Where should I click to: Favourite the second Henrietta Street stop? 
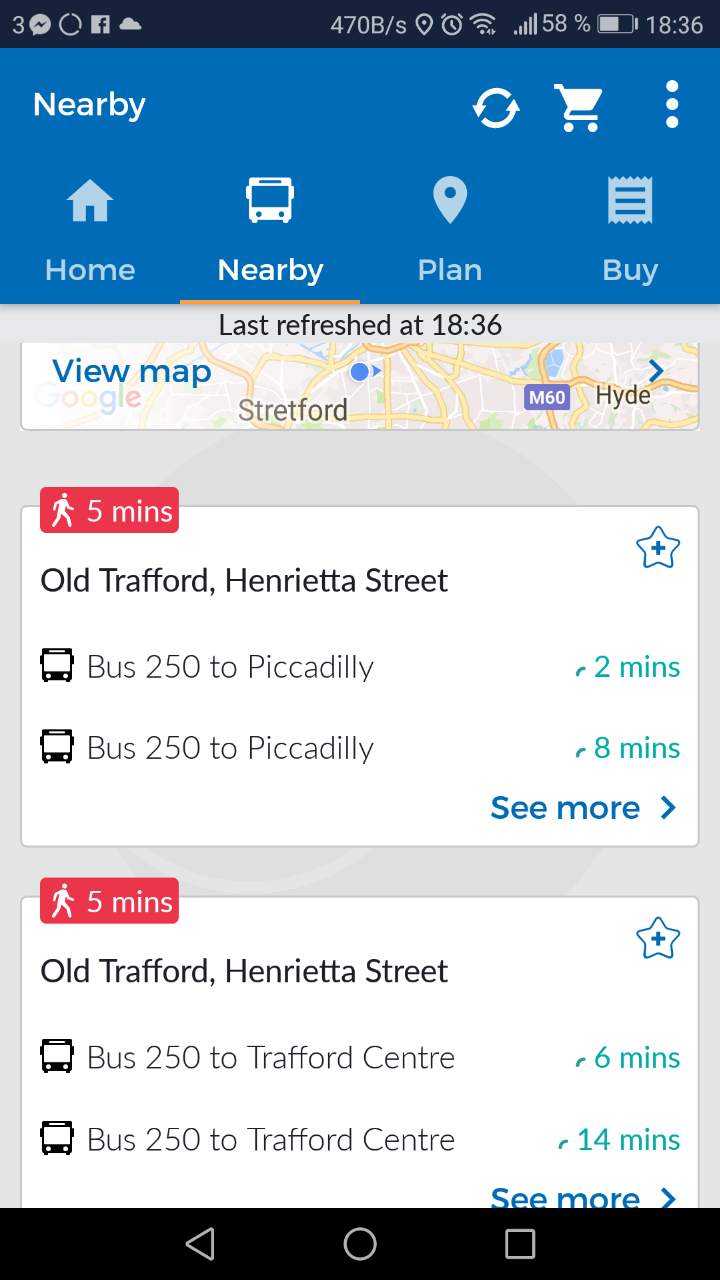tap(658, 939)
